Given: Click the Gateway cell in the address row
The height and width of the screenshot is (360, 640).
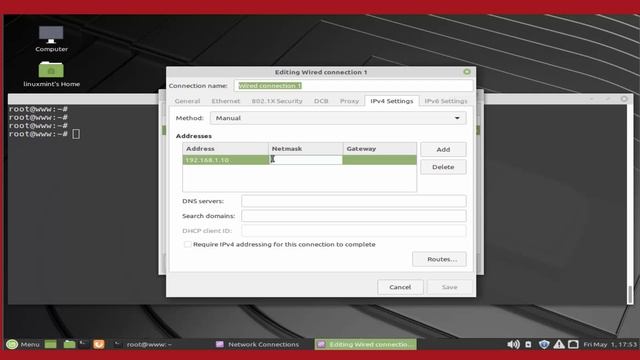Looking at the screenshot, I should click(x=380, y=160).
